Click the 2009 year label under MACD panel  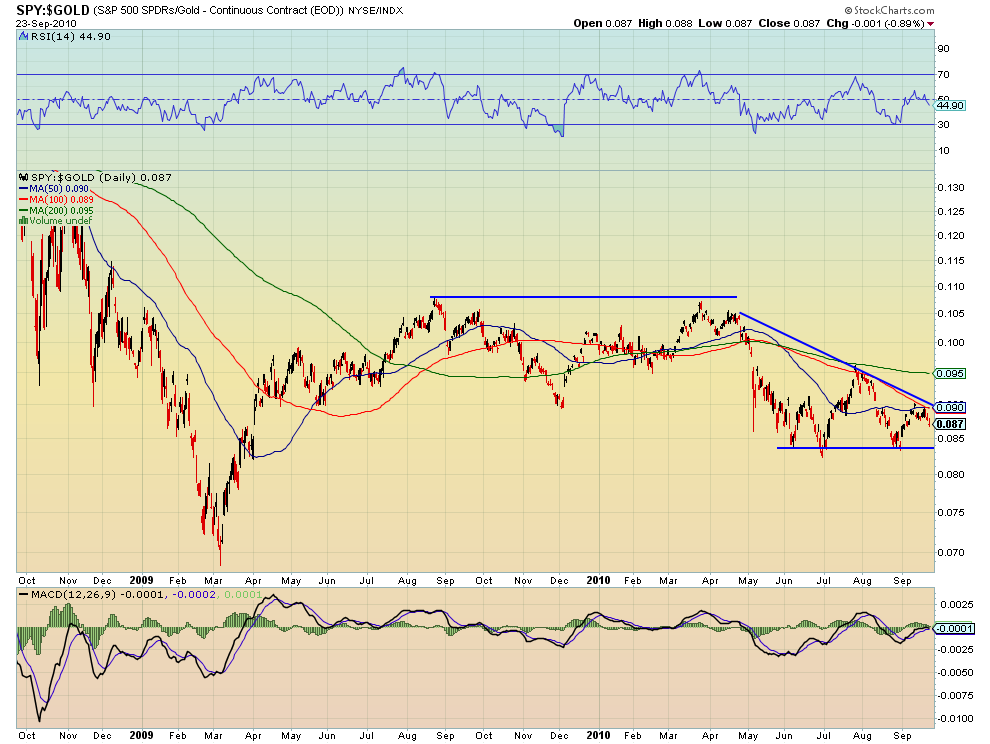pyautogui.click(x=141, y=735)
